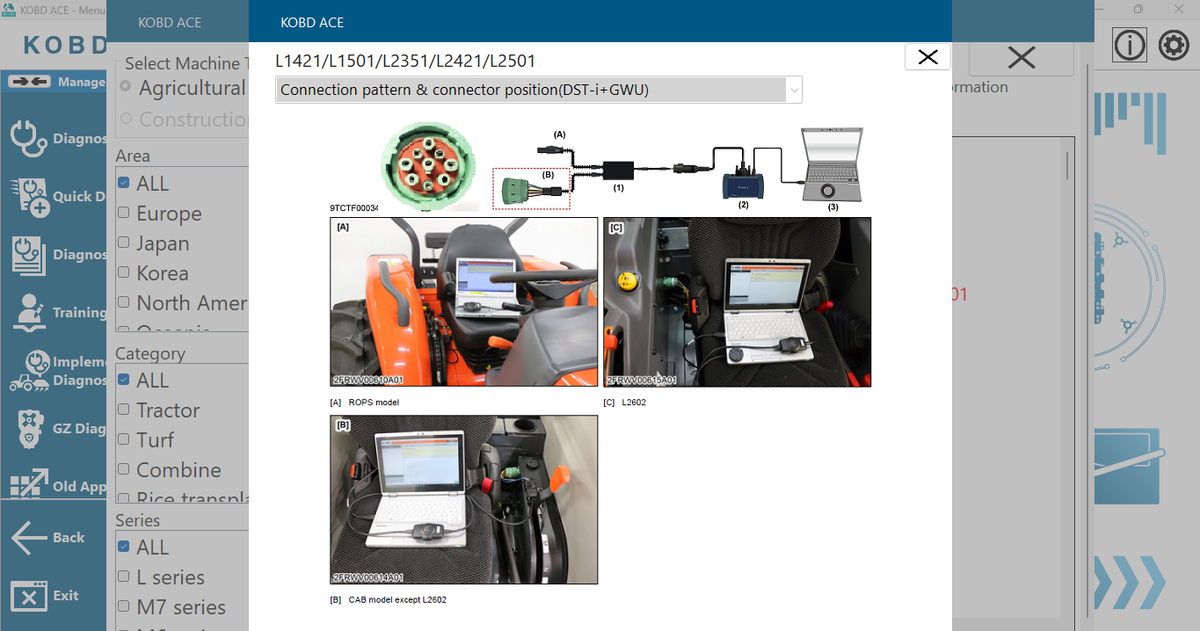Open the Training icon in the sidebar
The image size is (1200, 631).
tap(29, 312)
